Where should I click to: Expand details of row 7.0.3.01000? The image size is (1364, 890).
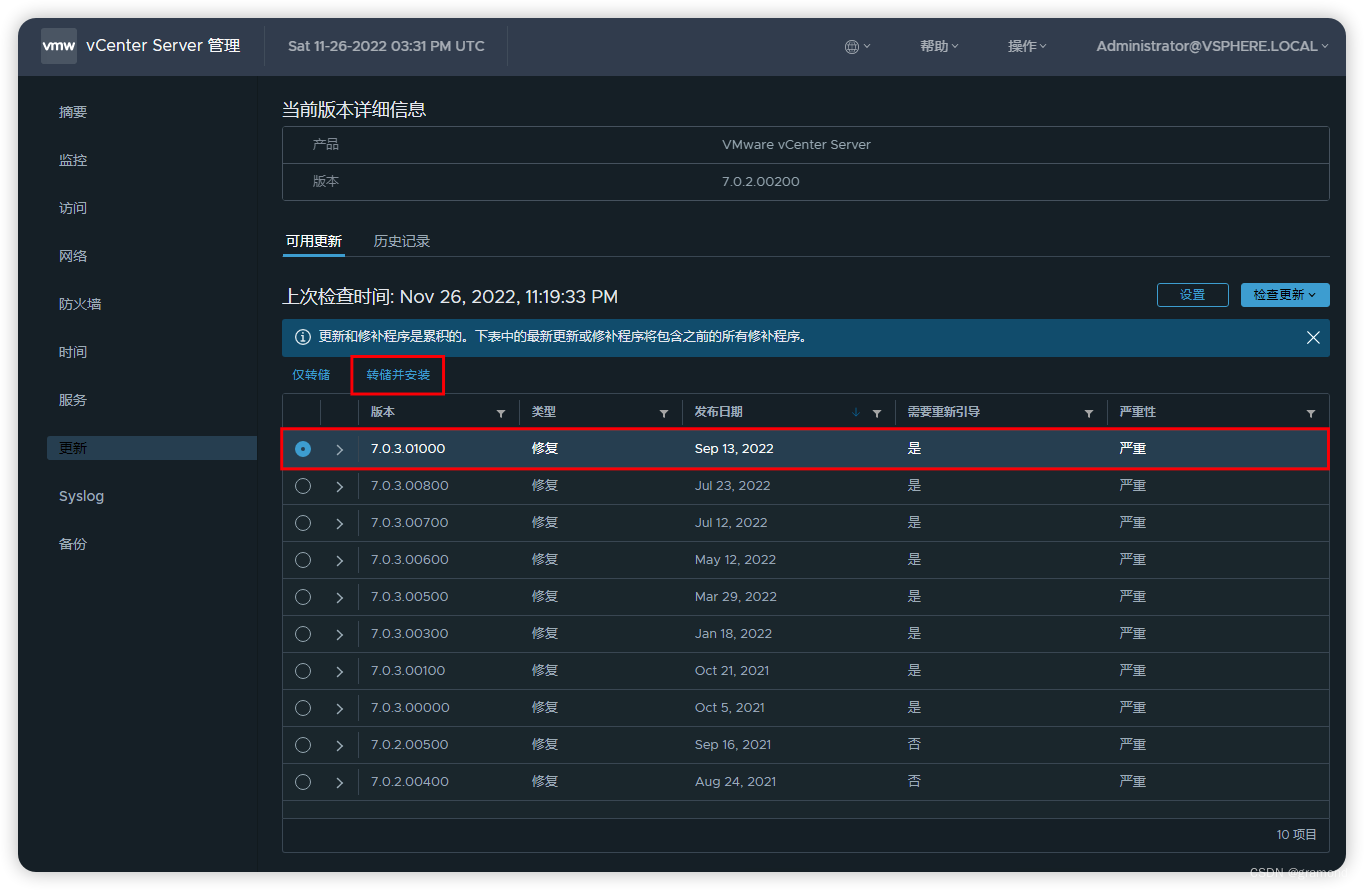click(x=340, y=450)
